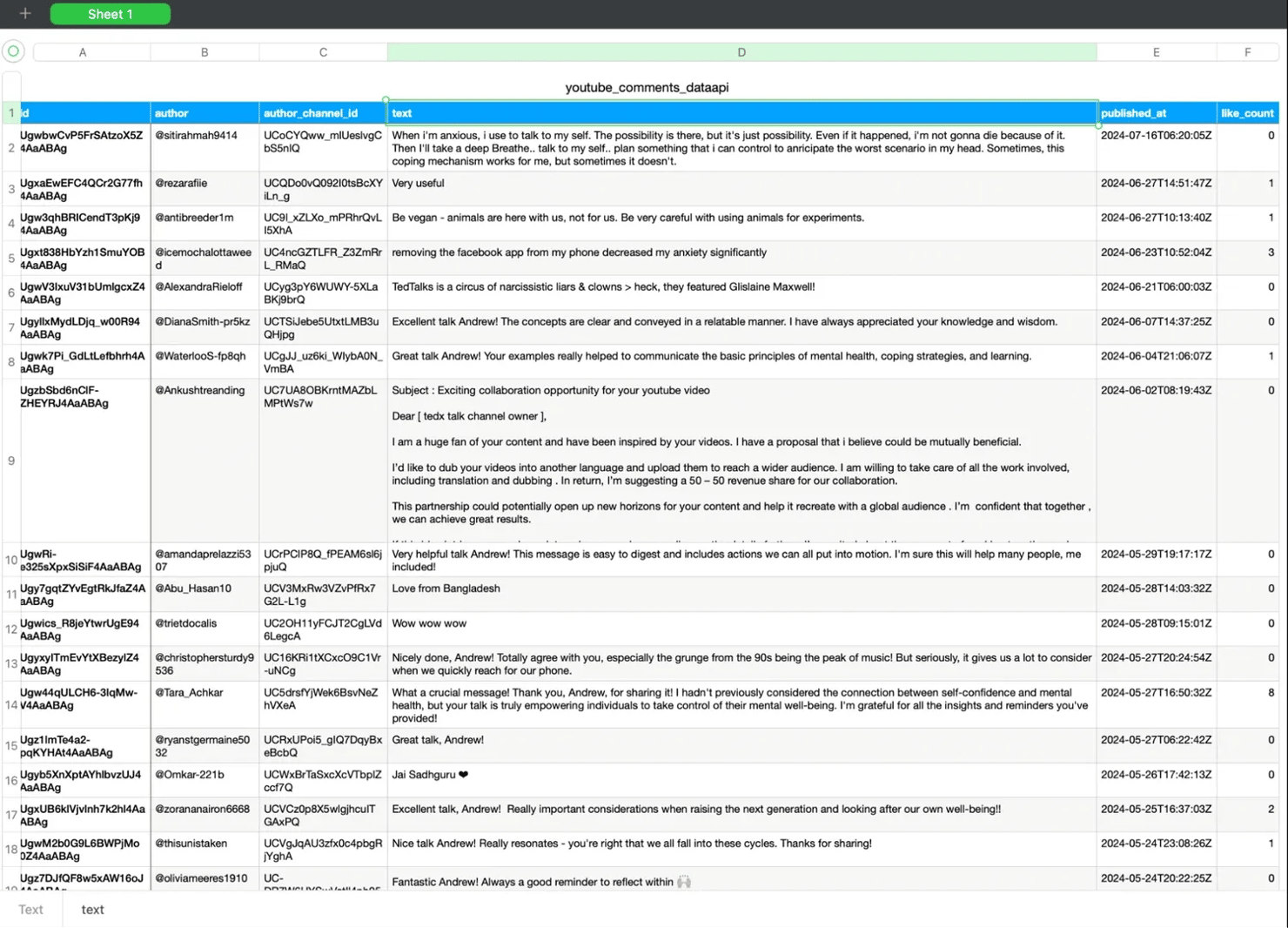Click the table title youtube_comments_dataapi

(647, 87)
